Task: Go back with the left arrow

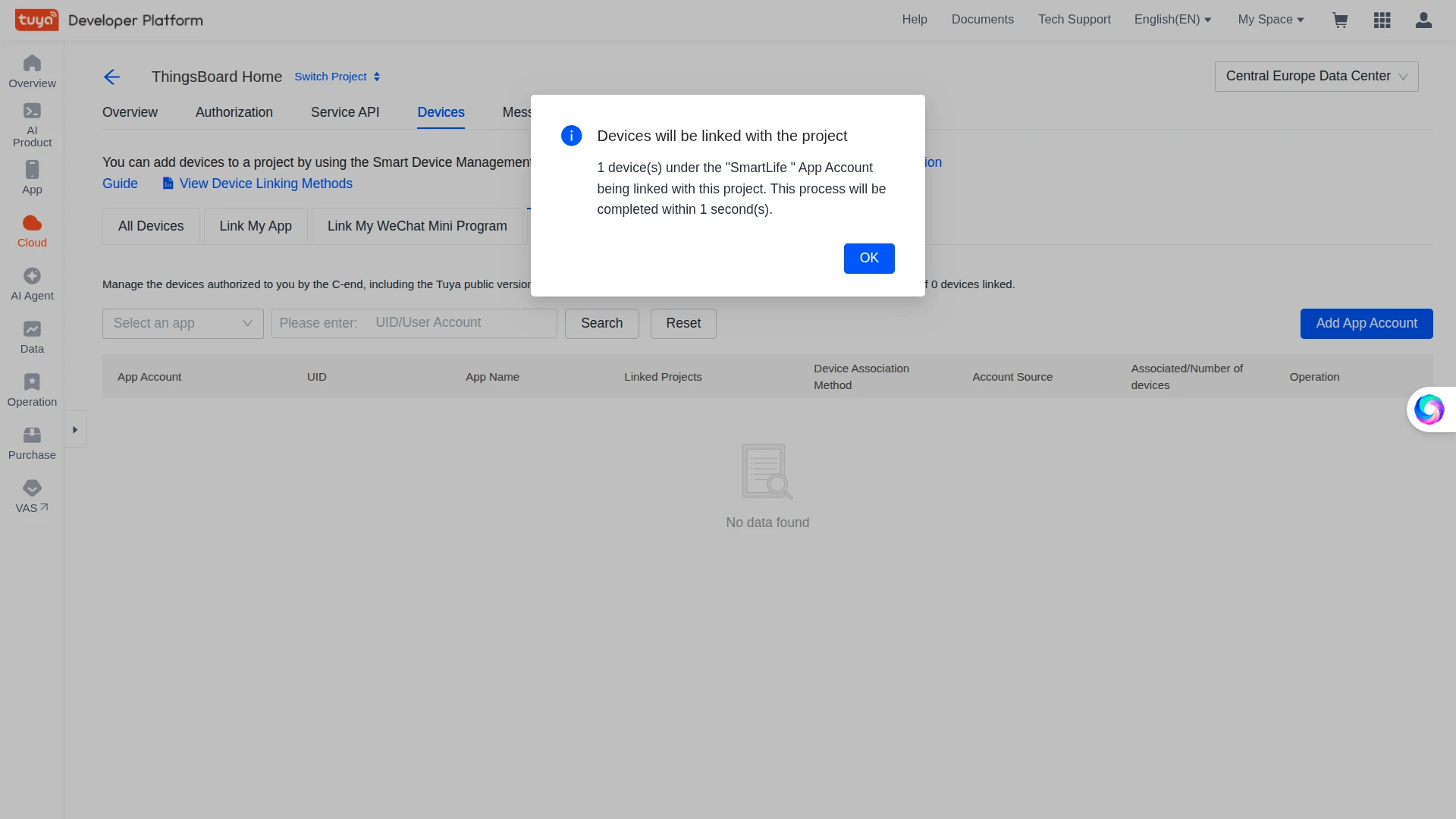Action: (111, 77)
